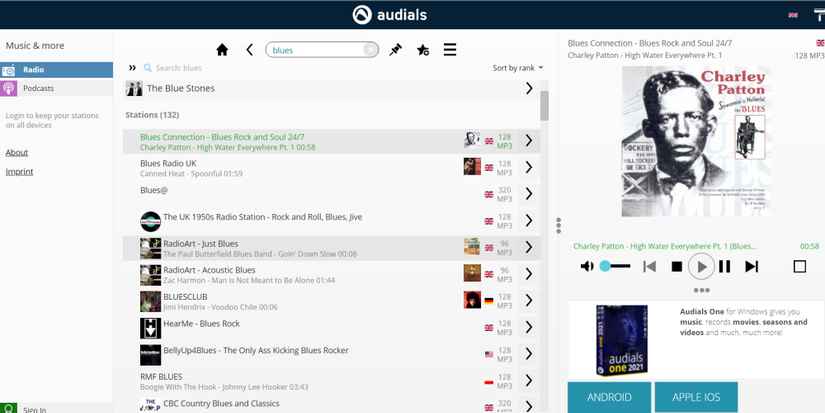Expand BLUESCLUB station details chevron
Viewport: 825px width, 413px height.
pos(529,301)
